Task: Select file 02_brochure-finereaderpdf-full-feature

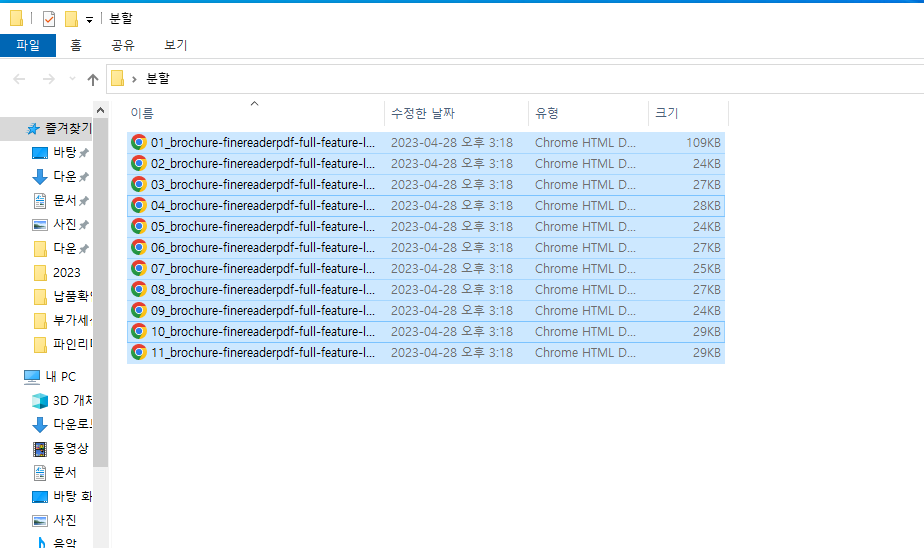Action: pos(426,164)
